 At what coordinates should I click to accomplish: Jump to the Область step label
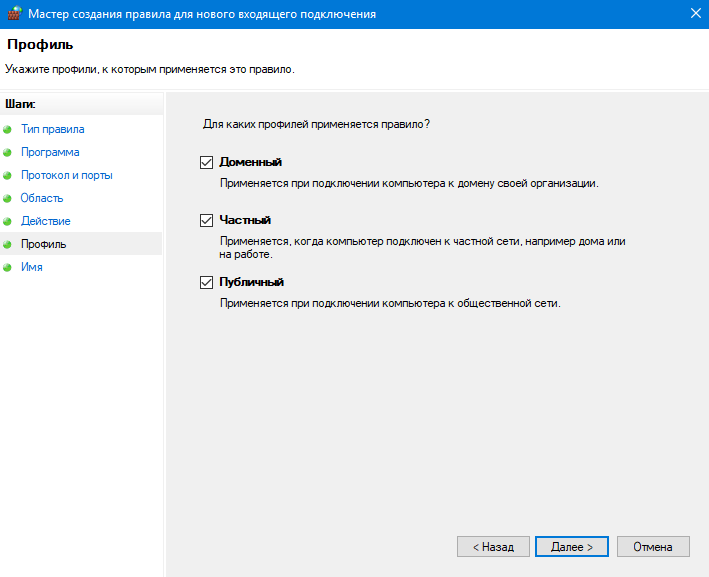pos(42,198)
